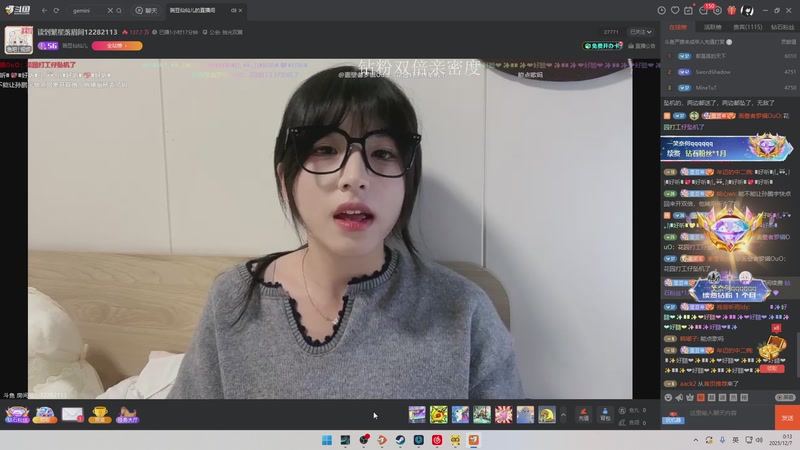The image size is (800, 450).
Task: Click the 免费开办卡 green button
Action: [603, 46]
